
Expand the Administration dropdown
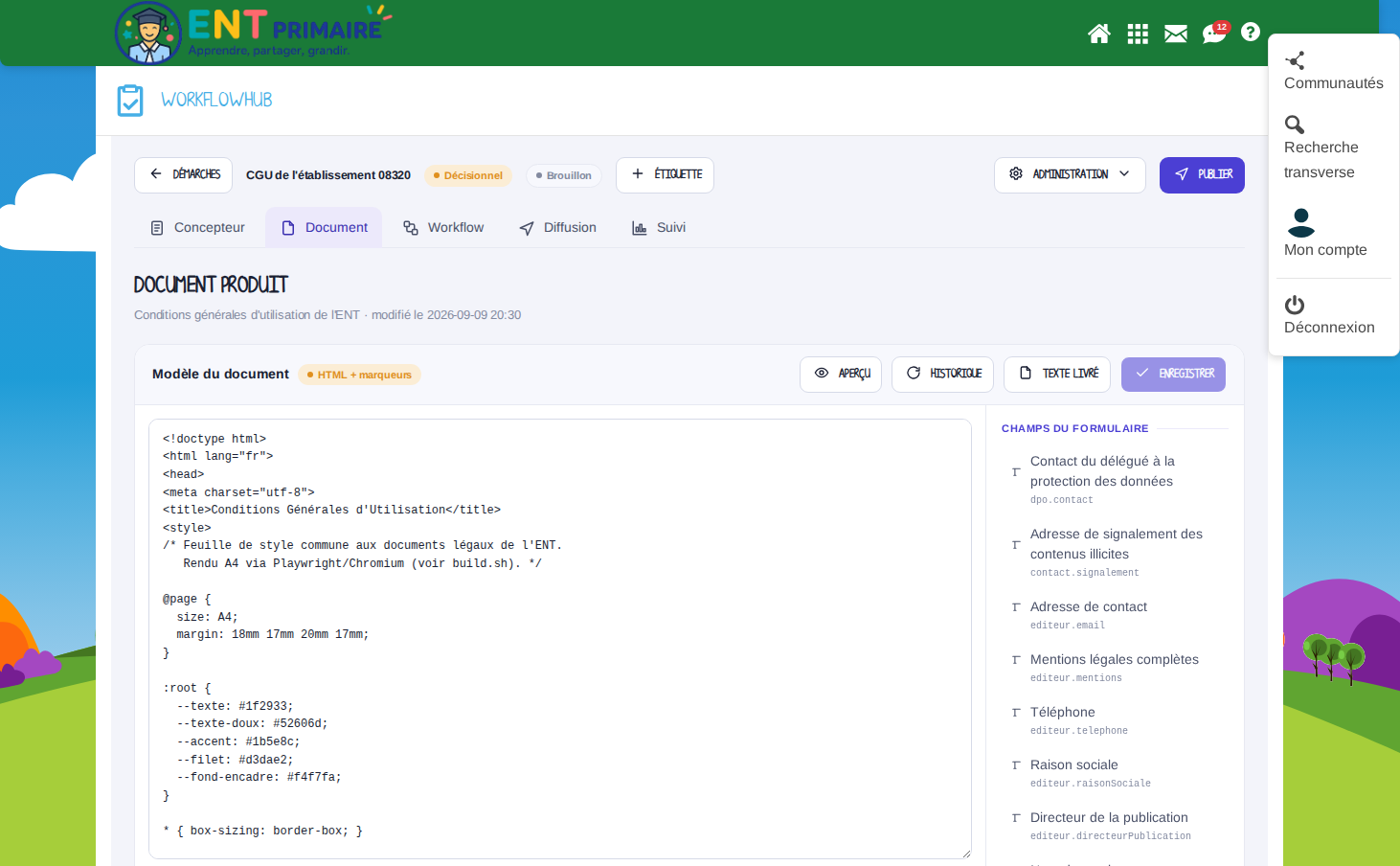[1070, 174]
